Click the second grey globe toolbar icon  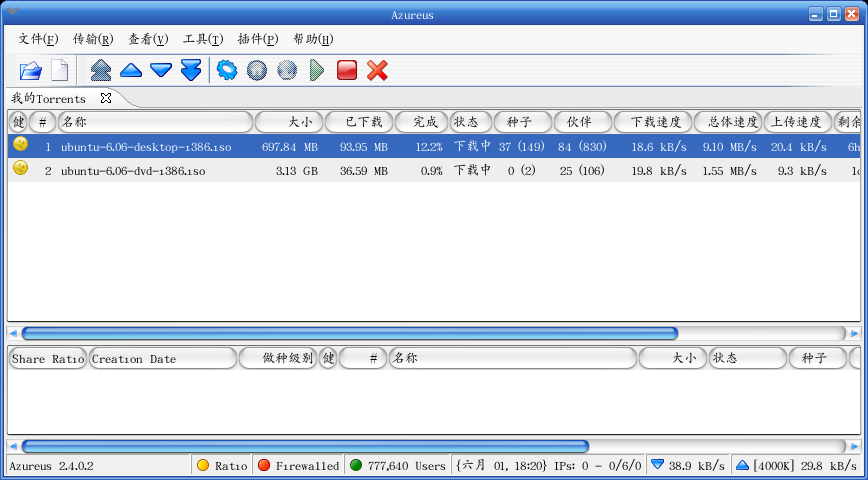pos(287,70)
